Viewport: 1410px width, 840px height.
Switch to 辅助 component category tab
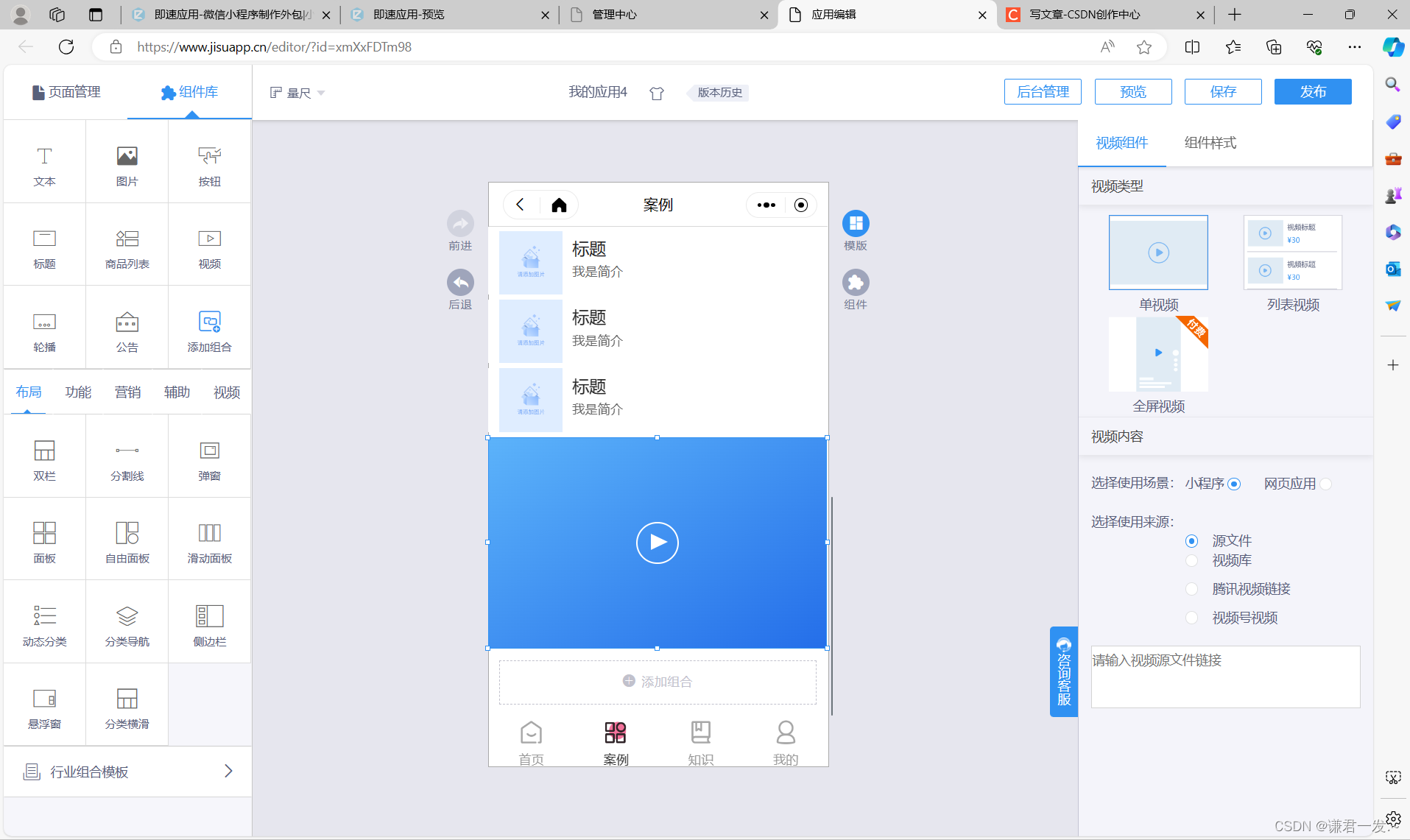click(x=177, y=392)
